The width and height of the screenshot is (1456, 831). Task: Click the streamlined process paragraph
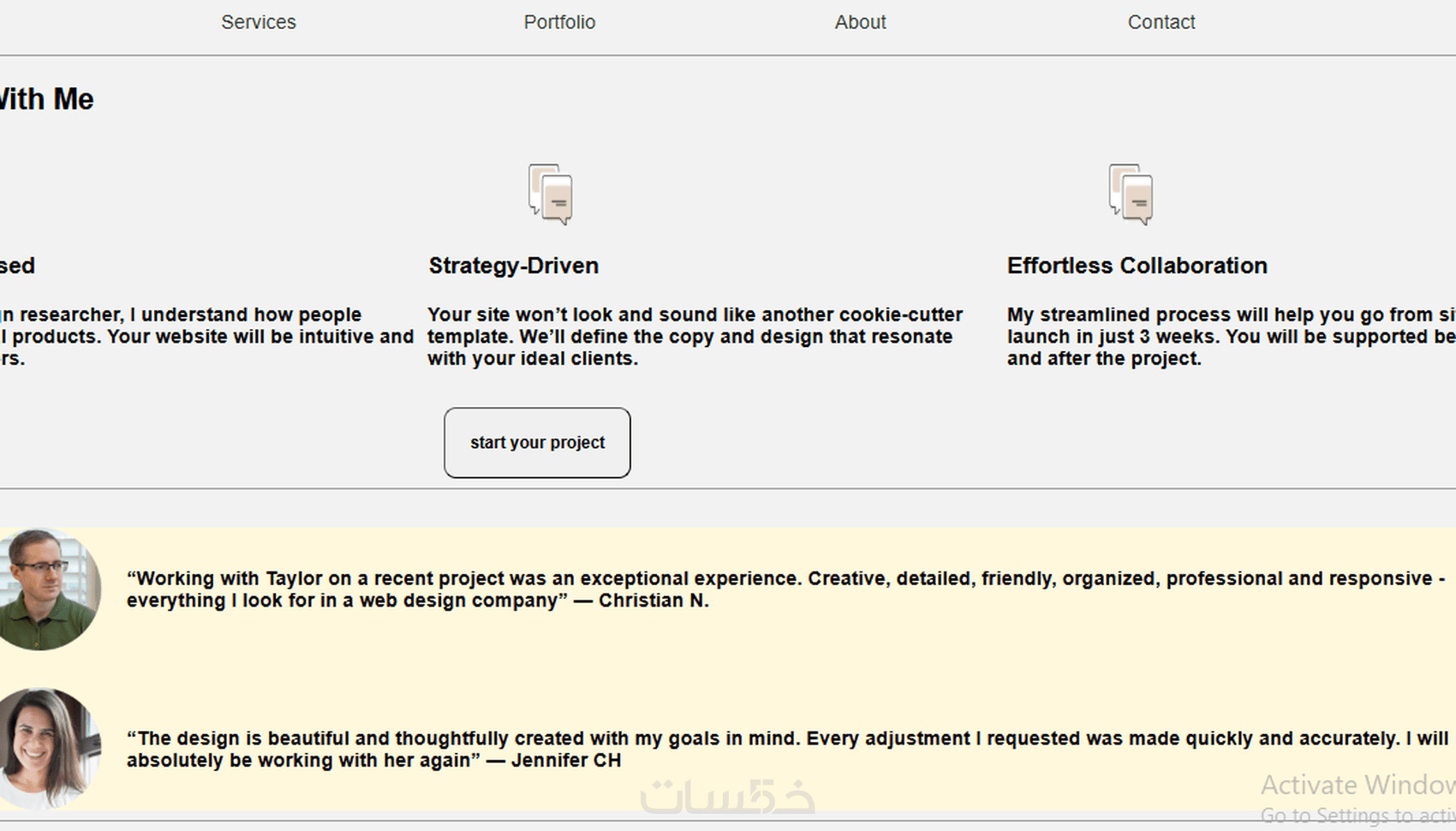[1230, 337]
